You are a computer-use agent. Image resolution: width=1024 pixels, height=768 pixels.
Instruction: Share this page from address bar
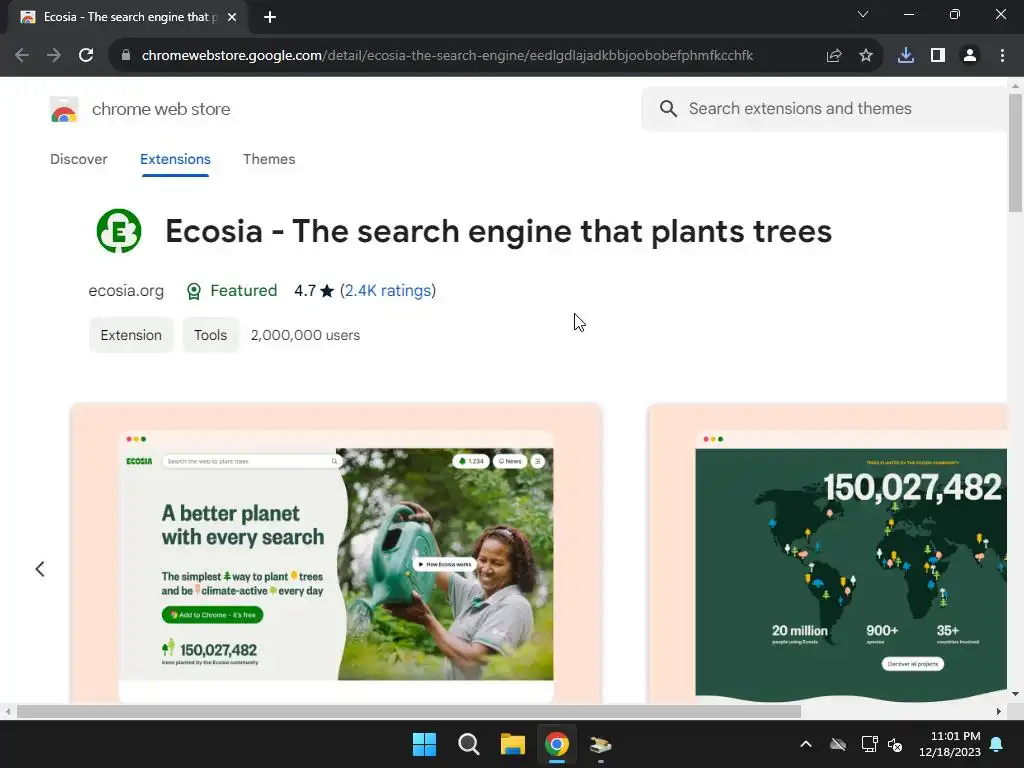(834, 56)
